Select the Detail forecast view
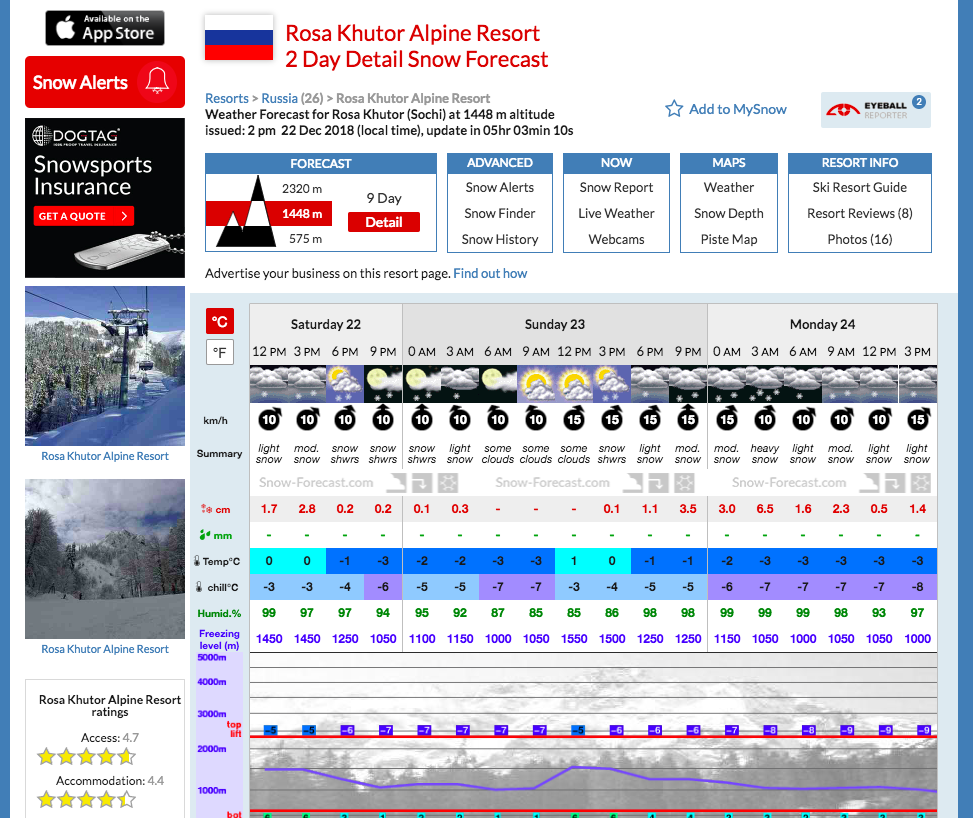Image resolution: width=973 pixels, height=818 pixels. pos(383,222)
